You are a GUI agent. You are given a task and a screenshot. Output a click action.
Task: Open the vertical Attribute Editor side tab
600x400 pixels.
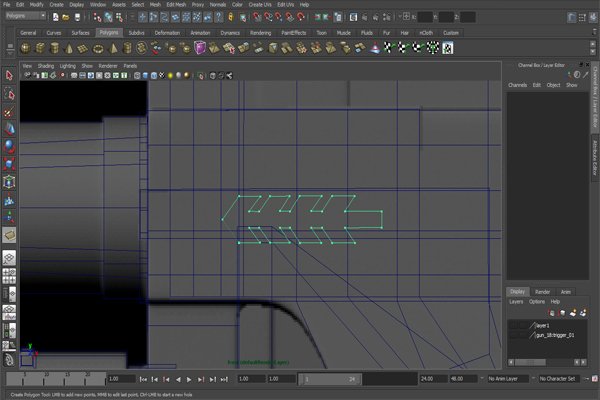pos(595,157)
